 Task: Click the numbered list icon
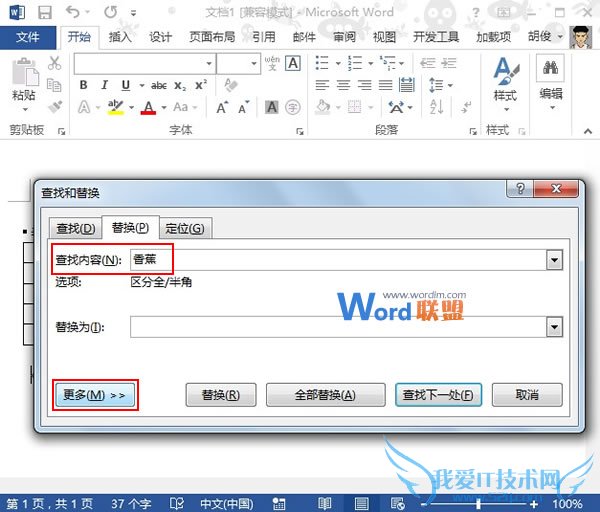[x=355, y=63]
